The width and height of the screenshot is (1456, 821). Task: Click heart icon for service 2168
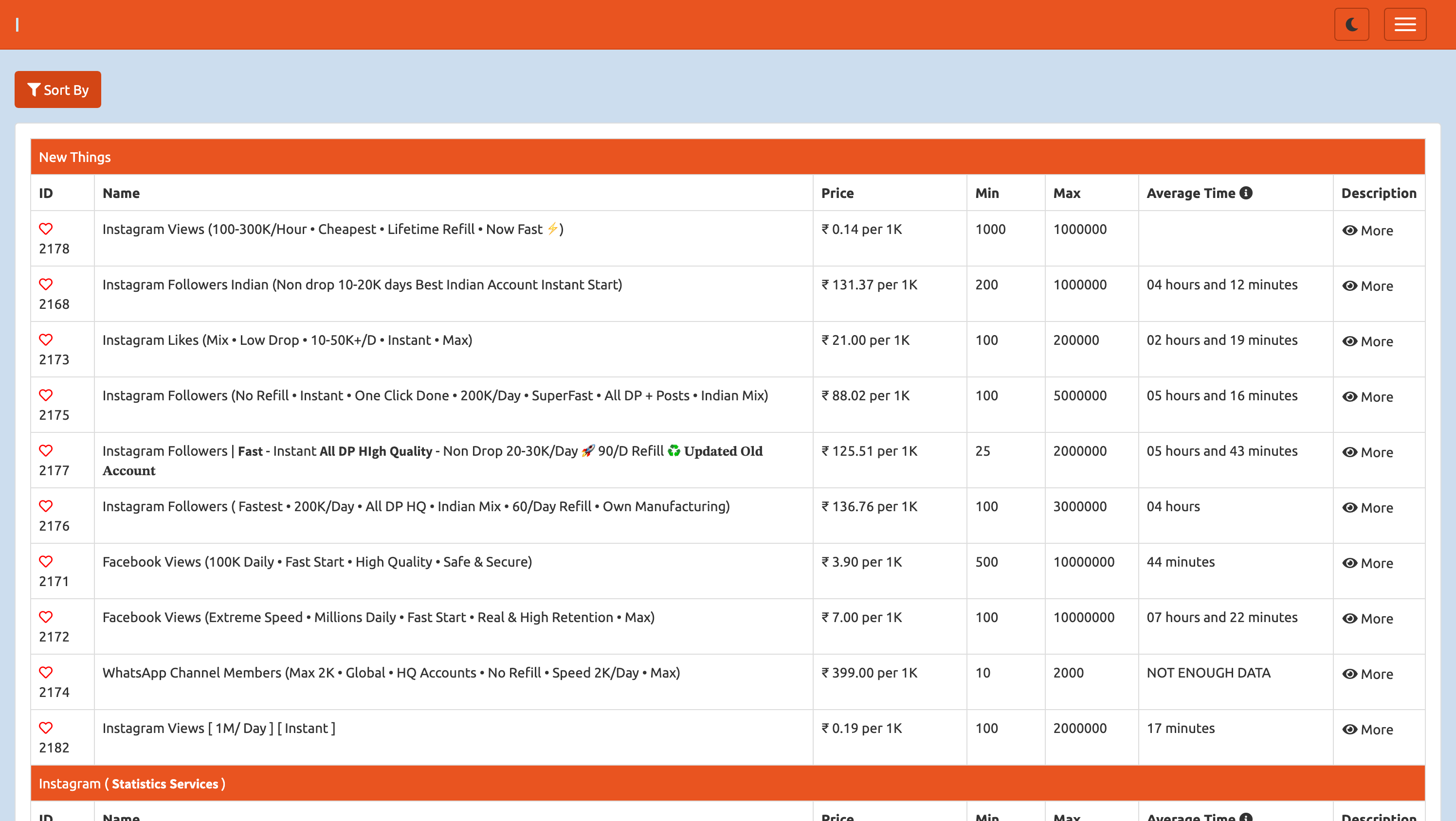46,284
